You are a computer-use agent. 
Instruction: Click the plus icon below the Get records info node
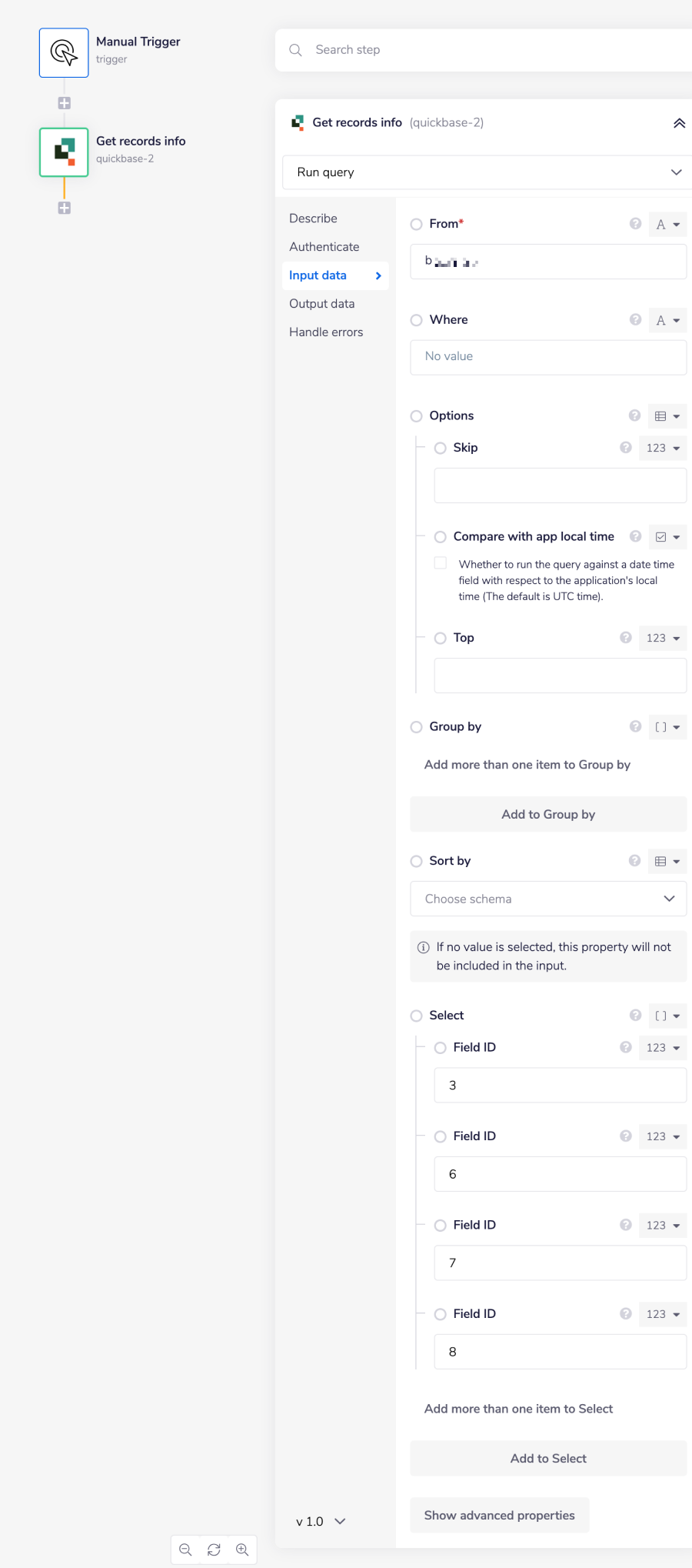coord(64,208)
